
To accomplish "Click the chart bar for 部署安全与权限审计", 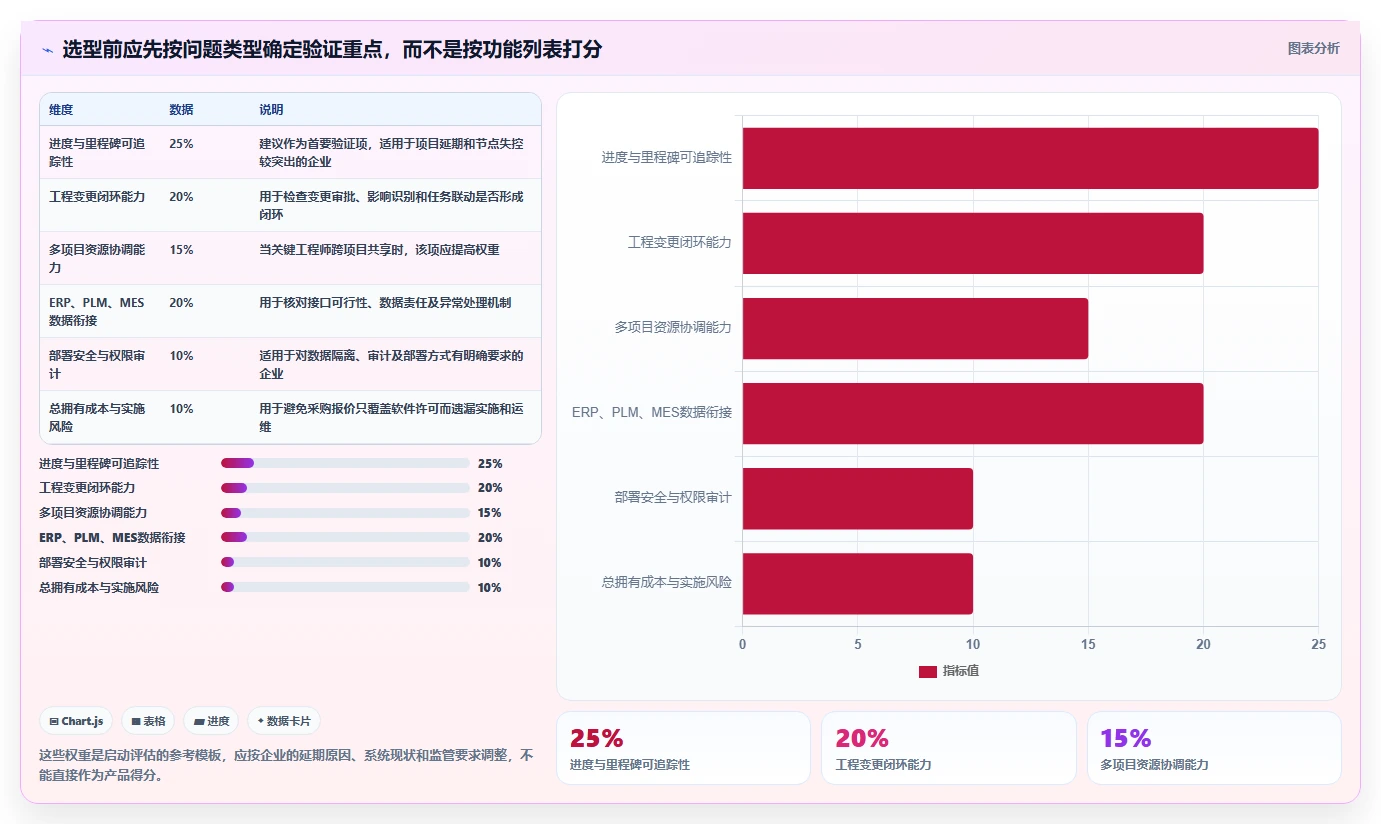I will (x=857, y=498).
